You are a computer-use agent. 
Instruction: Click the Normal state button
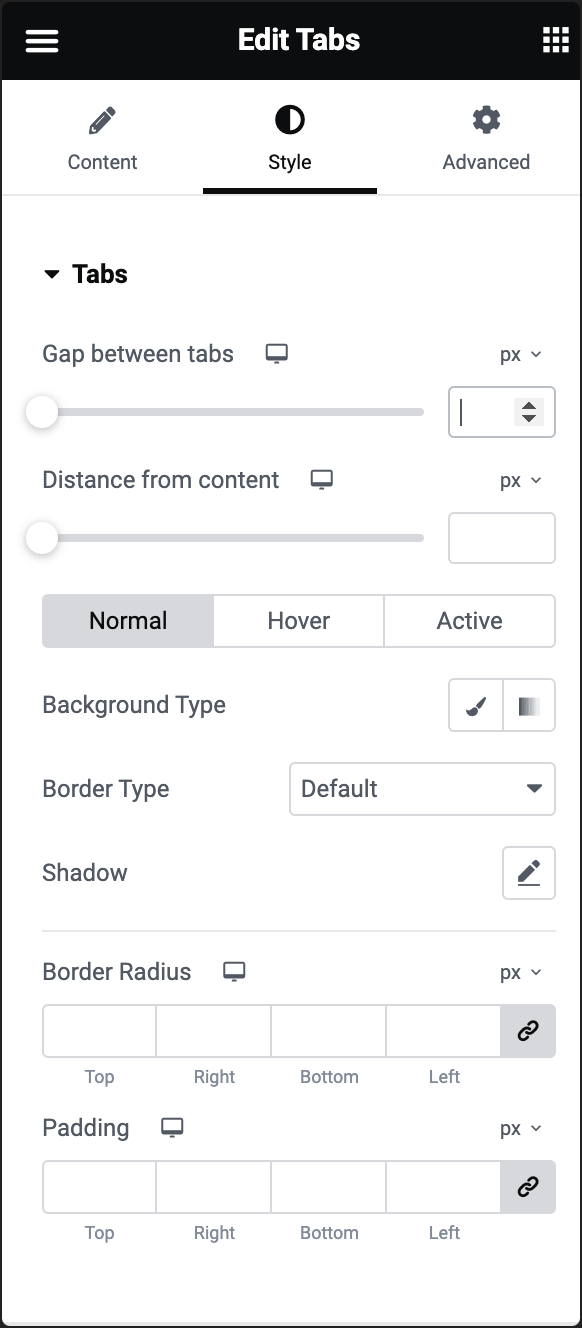point(127,620)
